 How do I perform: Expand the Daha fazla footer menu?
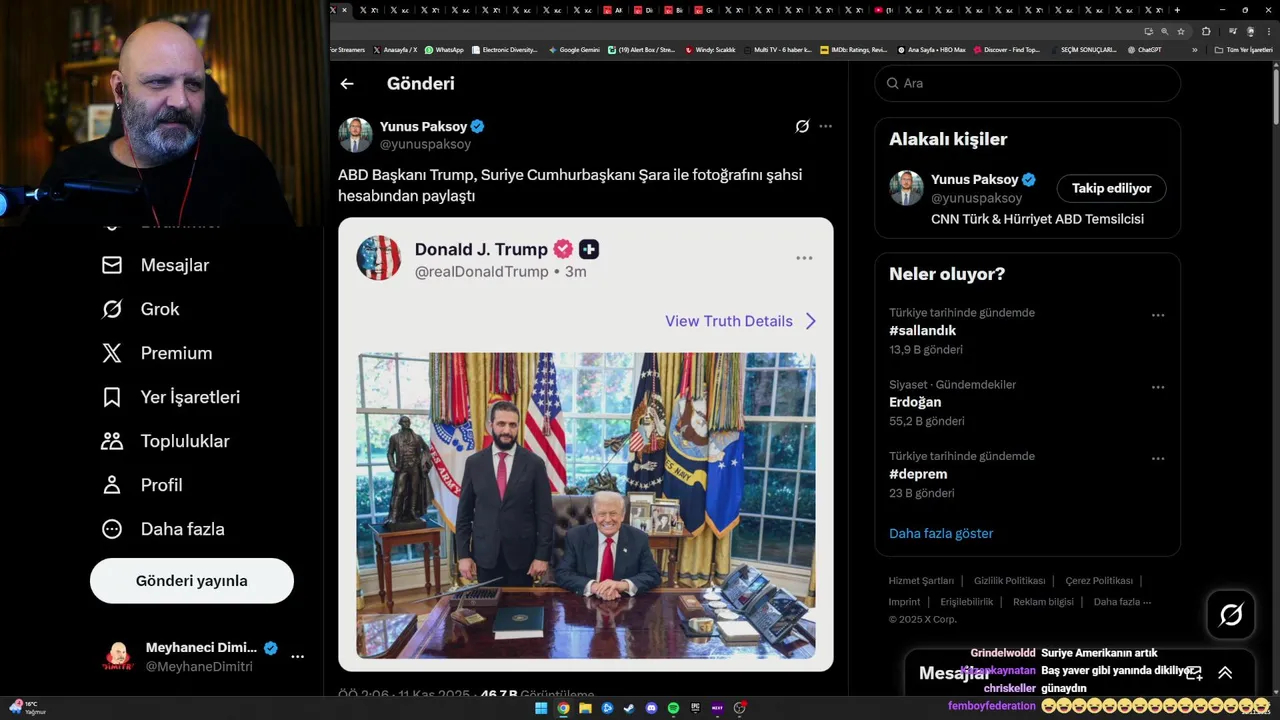pyautogui.click(x=1122, y=602)
